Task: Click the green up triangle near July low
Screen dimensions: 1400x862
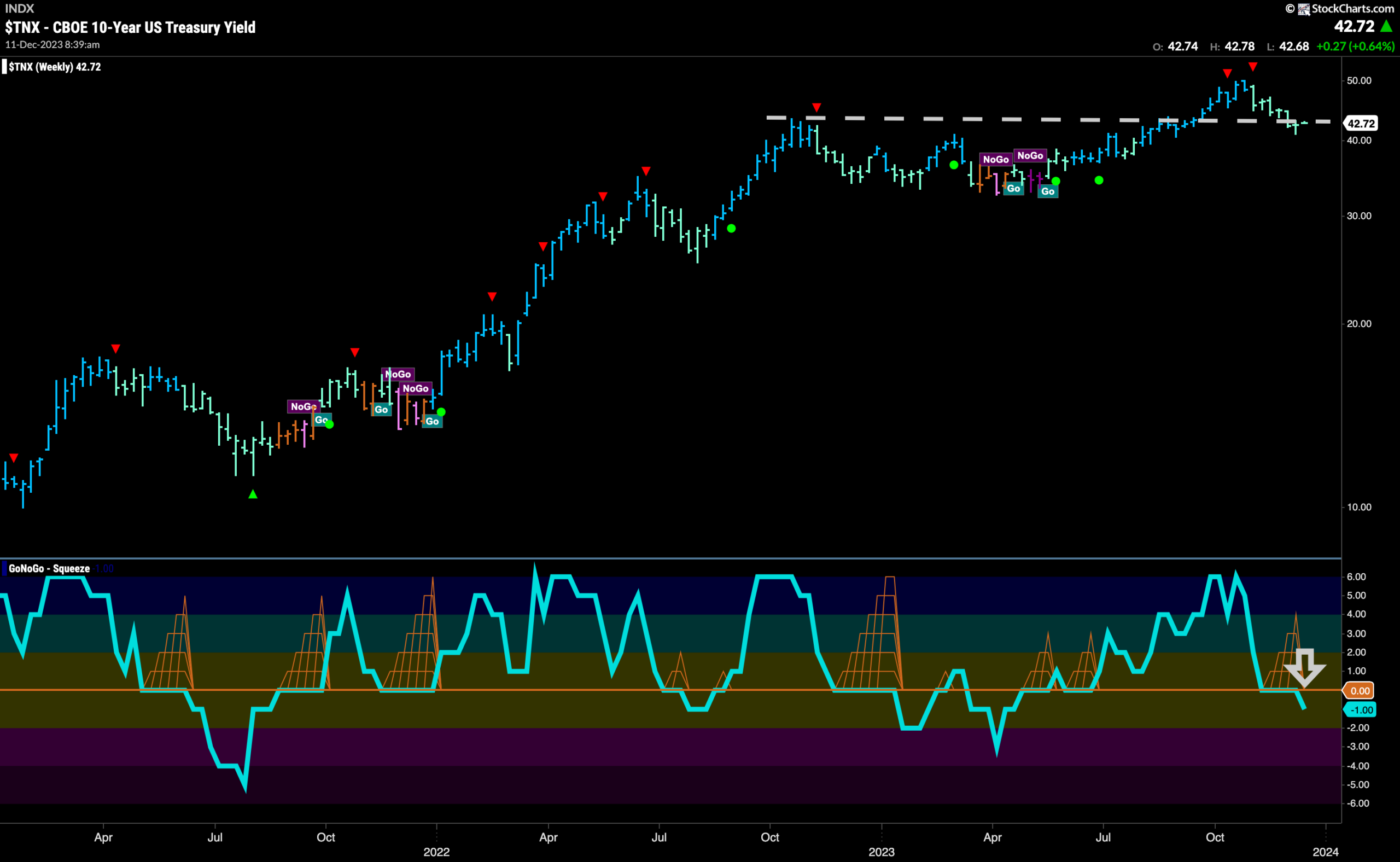Action: (253, 494)
